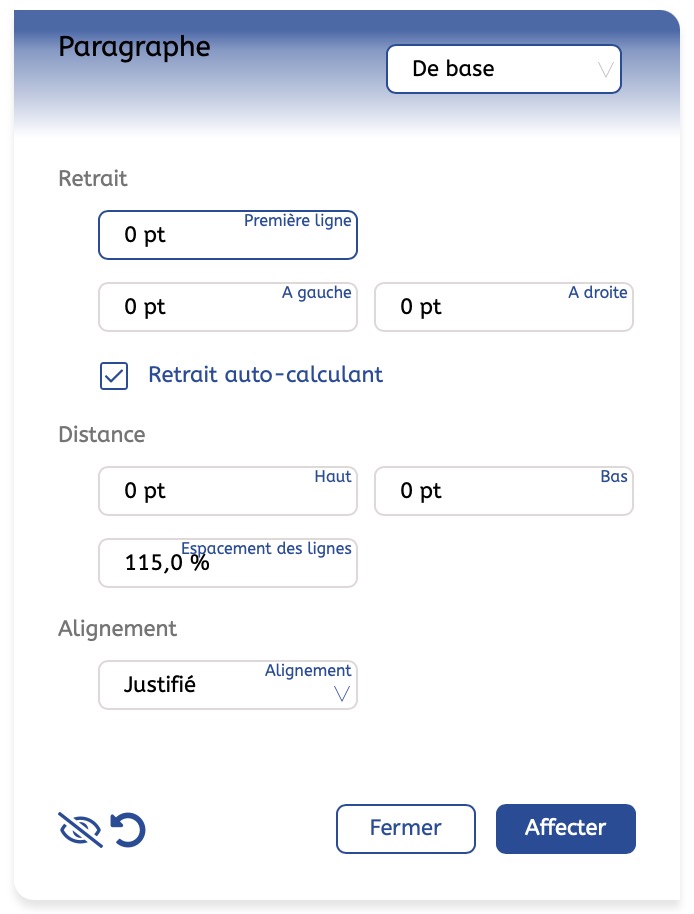Screen dimensions: 694x914
Task: Click the gray Alignement section heading
Action: tap(117, 629)
